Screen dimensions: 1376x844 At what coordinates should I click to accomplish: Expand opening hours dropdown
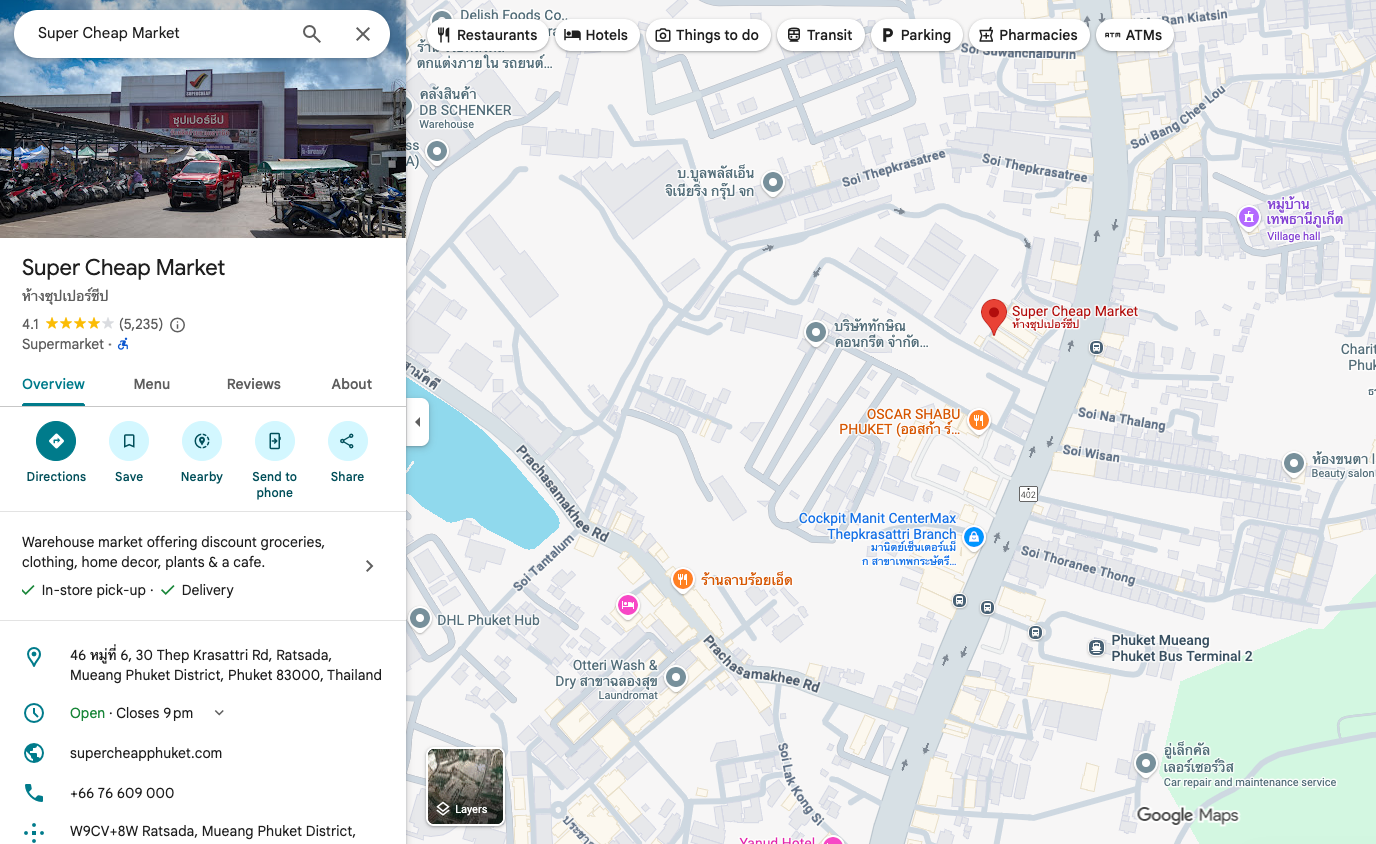click(220, 713)
